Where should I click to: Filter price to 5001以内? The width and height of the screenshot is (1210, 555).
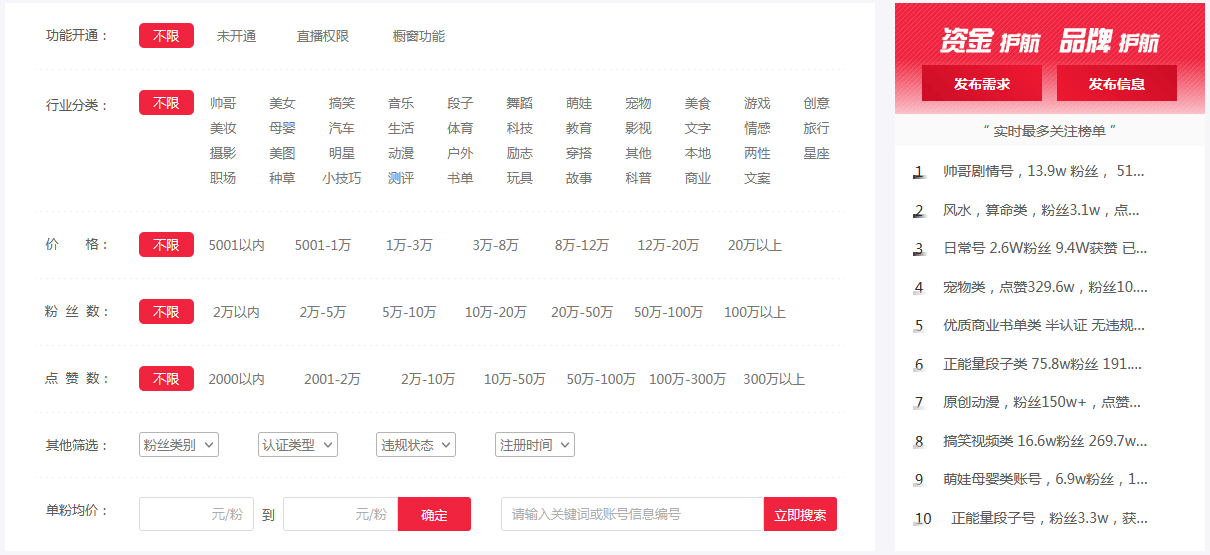click(236, 245)
